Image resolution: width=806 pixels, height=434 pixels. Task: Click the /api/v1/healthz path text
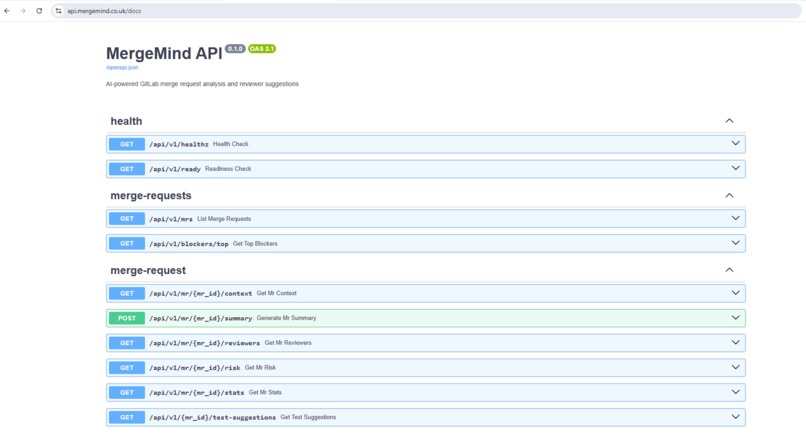coord(179,144)
